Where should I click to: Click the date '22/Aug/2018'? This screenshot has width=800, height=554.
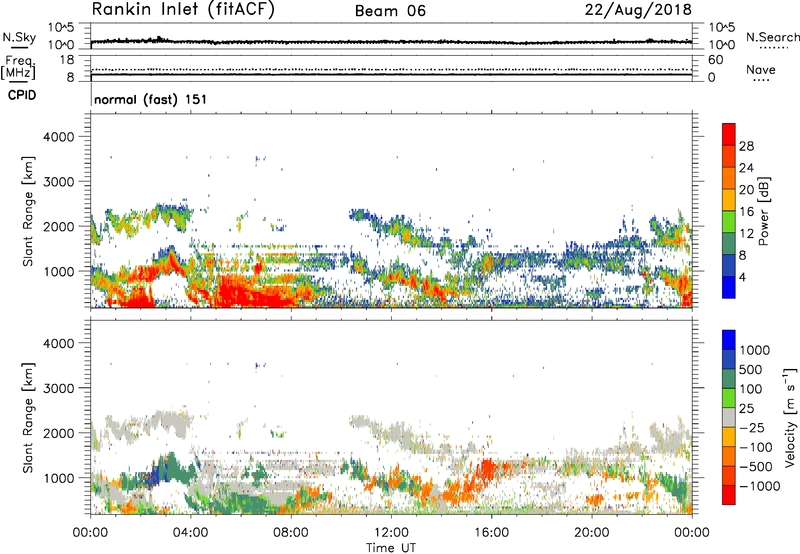(638, 9)
